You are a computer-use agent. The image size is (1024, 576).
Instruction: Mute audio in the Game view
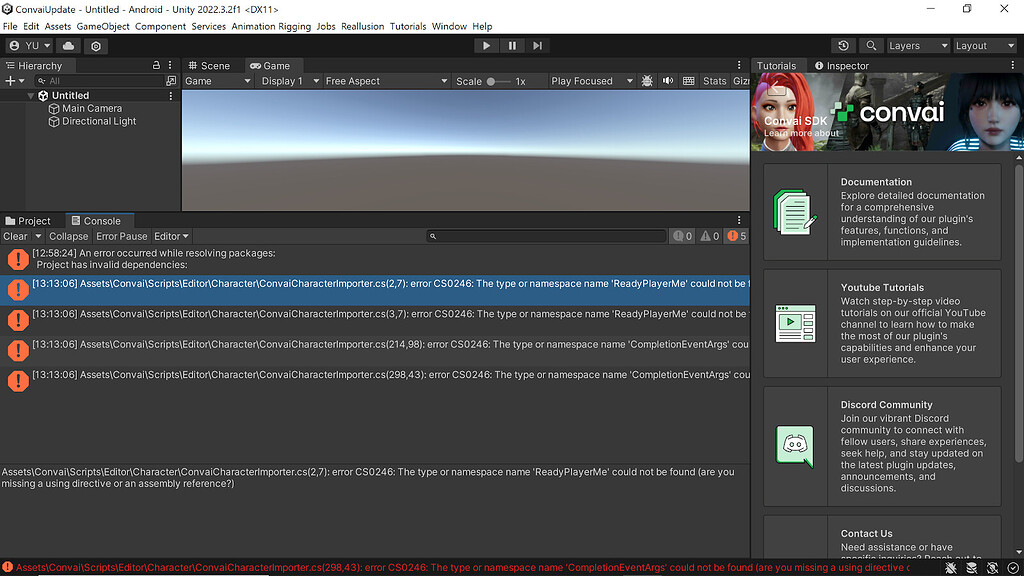coord(668,81)
